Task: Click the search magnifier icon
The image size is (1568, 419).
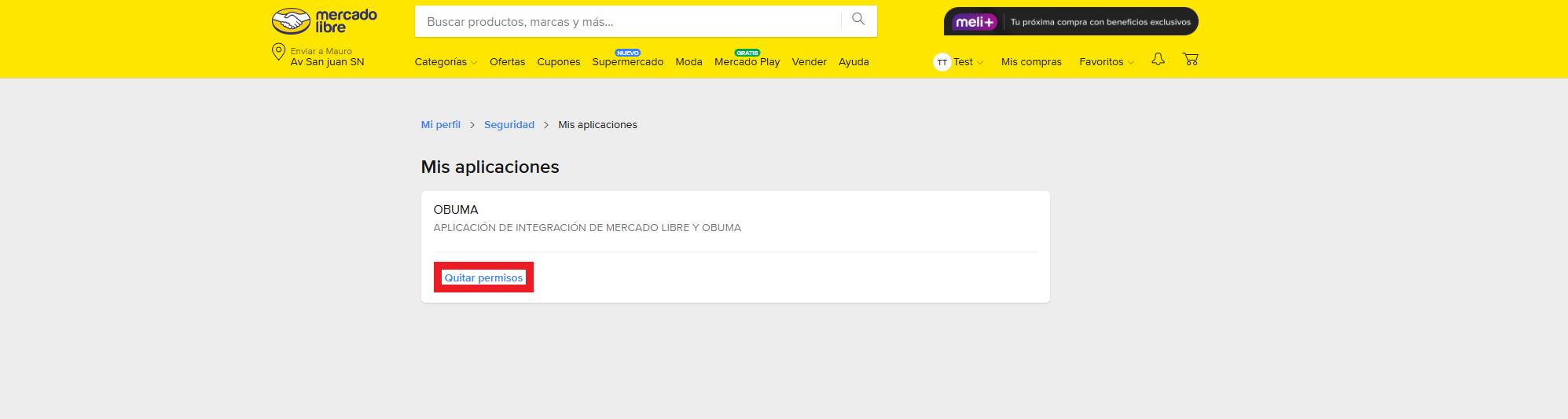Action: pos(858,20)
